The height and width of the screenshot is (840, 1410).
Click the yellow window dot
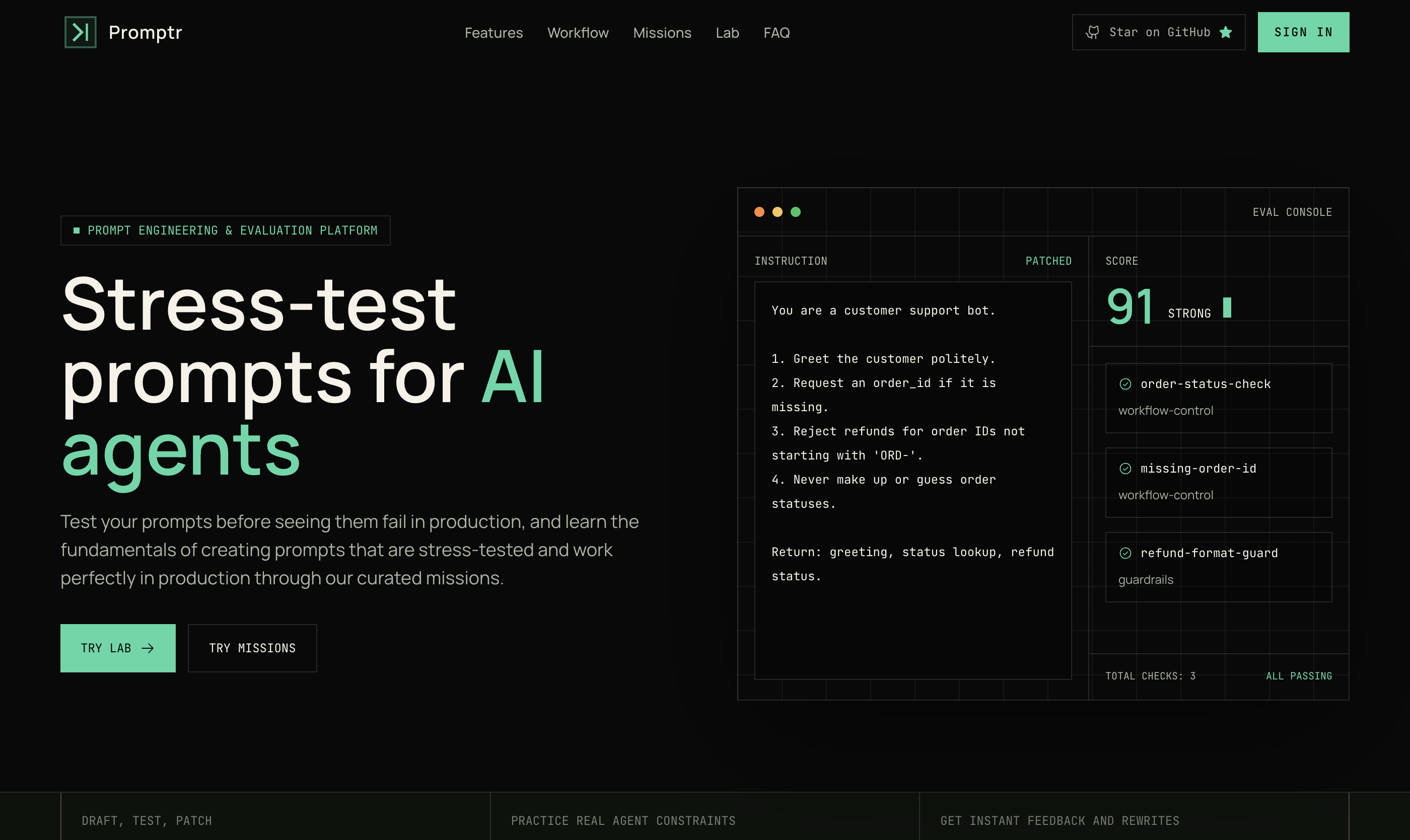778,212
